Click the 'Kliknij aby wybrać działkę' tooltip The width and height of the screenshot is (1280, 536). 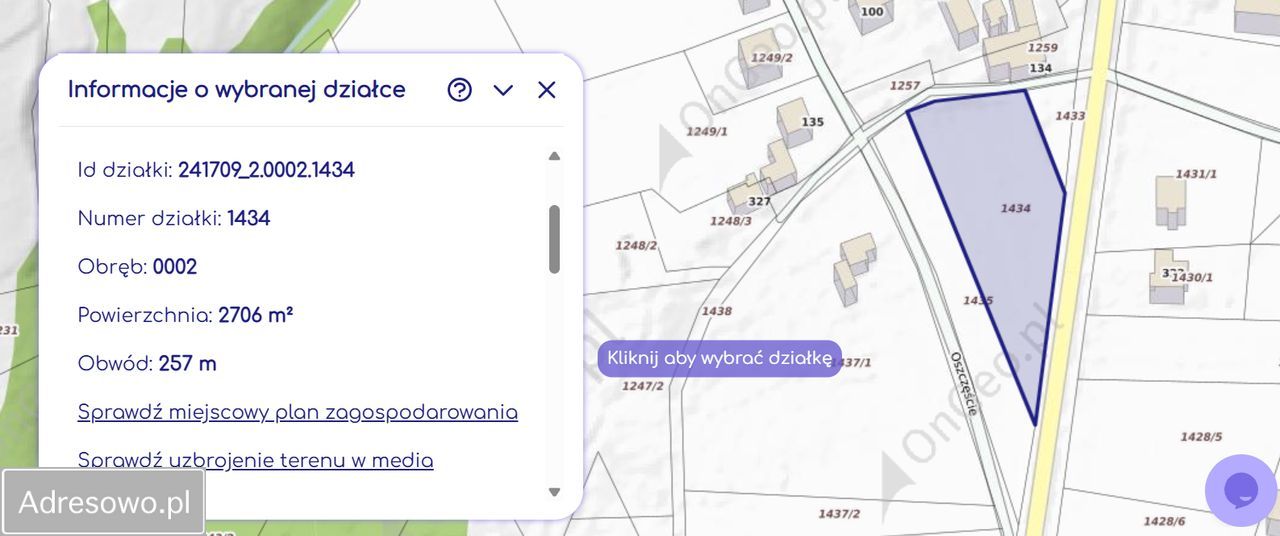click(720, 359)
